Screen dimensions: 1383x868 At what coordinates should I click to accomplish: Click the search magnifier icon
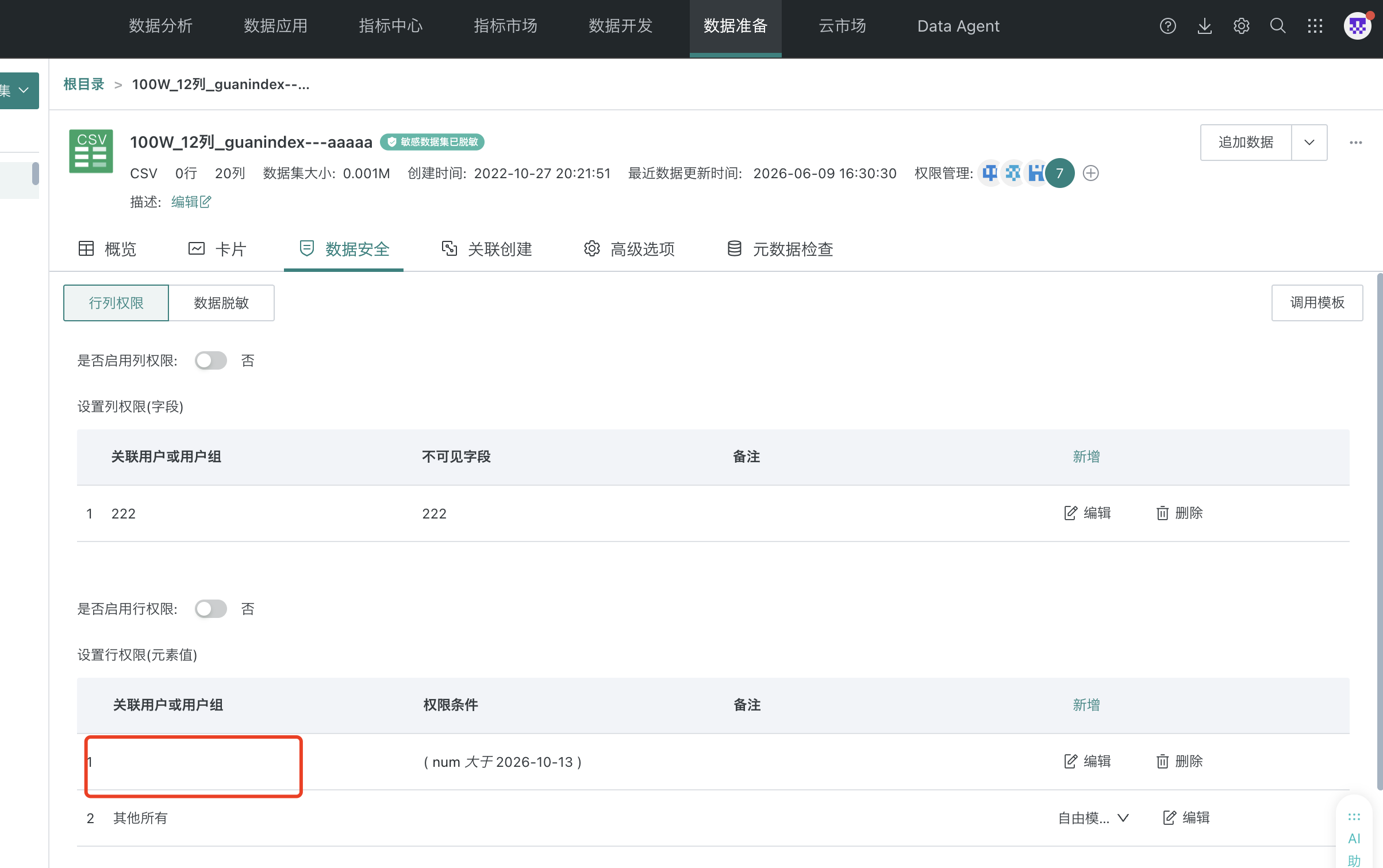click(x=1277, y=26)
